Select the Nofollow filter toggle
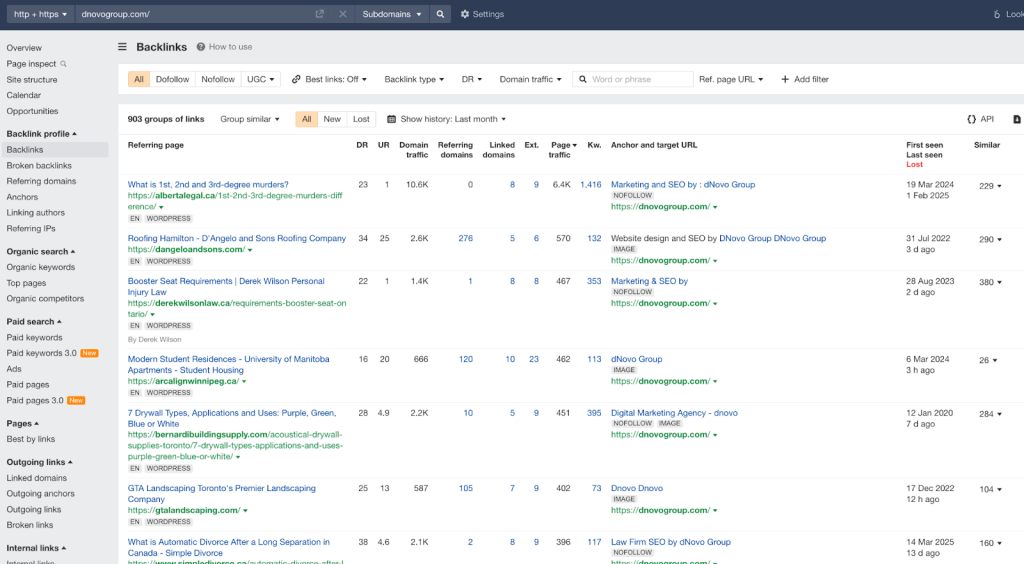The image size is (1024, 564). tap(218, 79)
